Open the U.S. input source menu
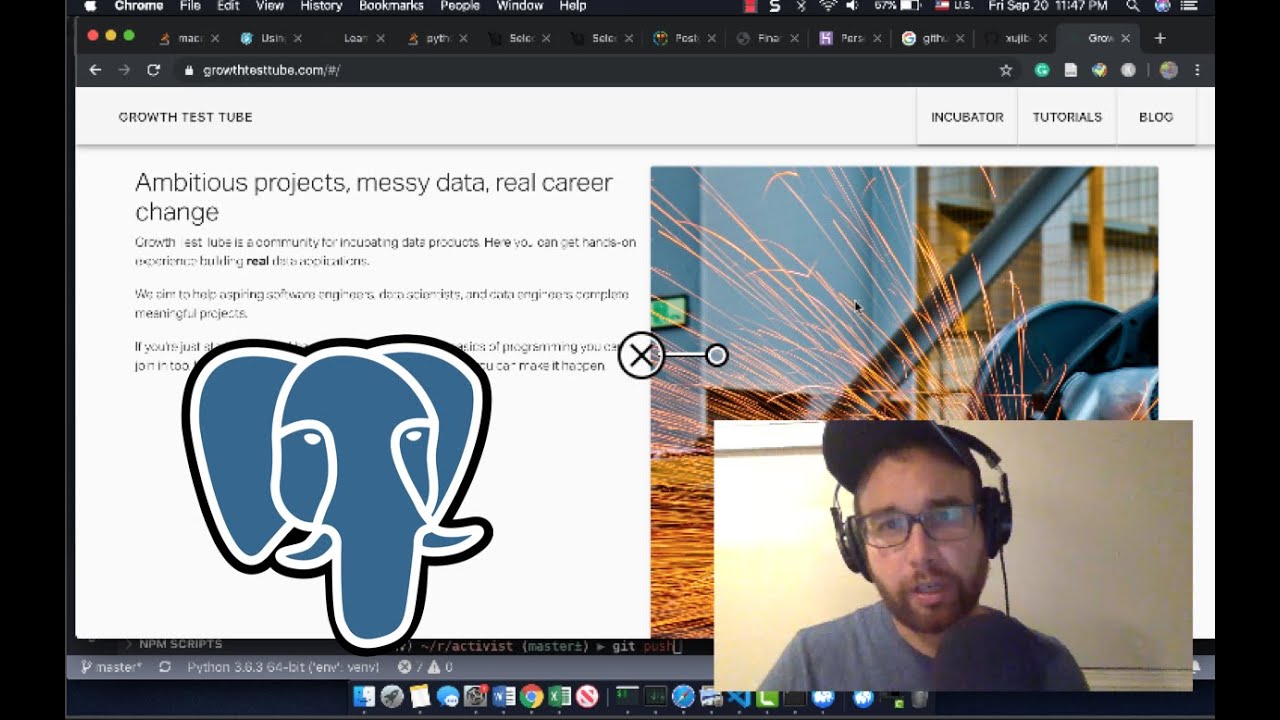 click(953, 6)
